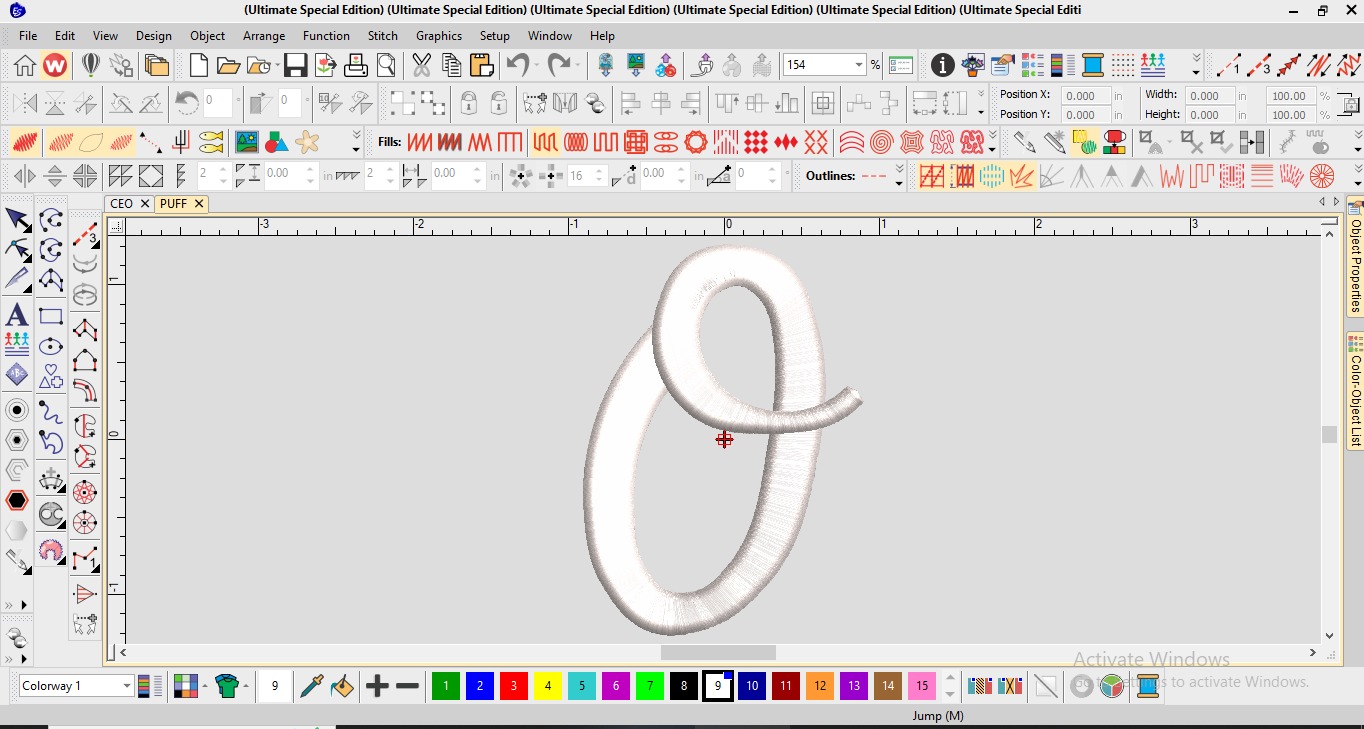1364x729 pixels.
Task: Open the Wilcom red W icon
Action: pyautogui.click(x=55, y=66)
